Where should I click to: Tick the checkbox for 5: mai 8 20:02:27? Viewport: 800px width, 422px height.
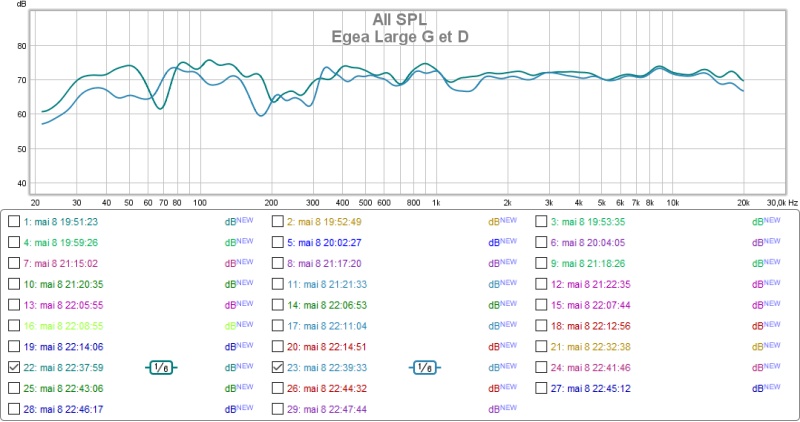[x=278, y=242]
